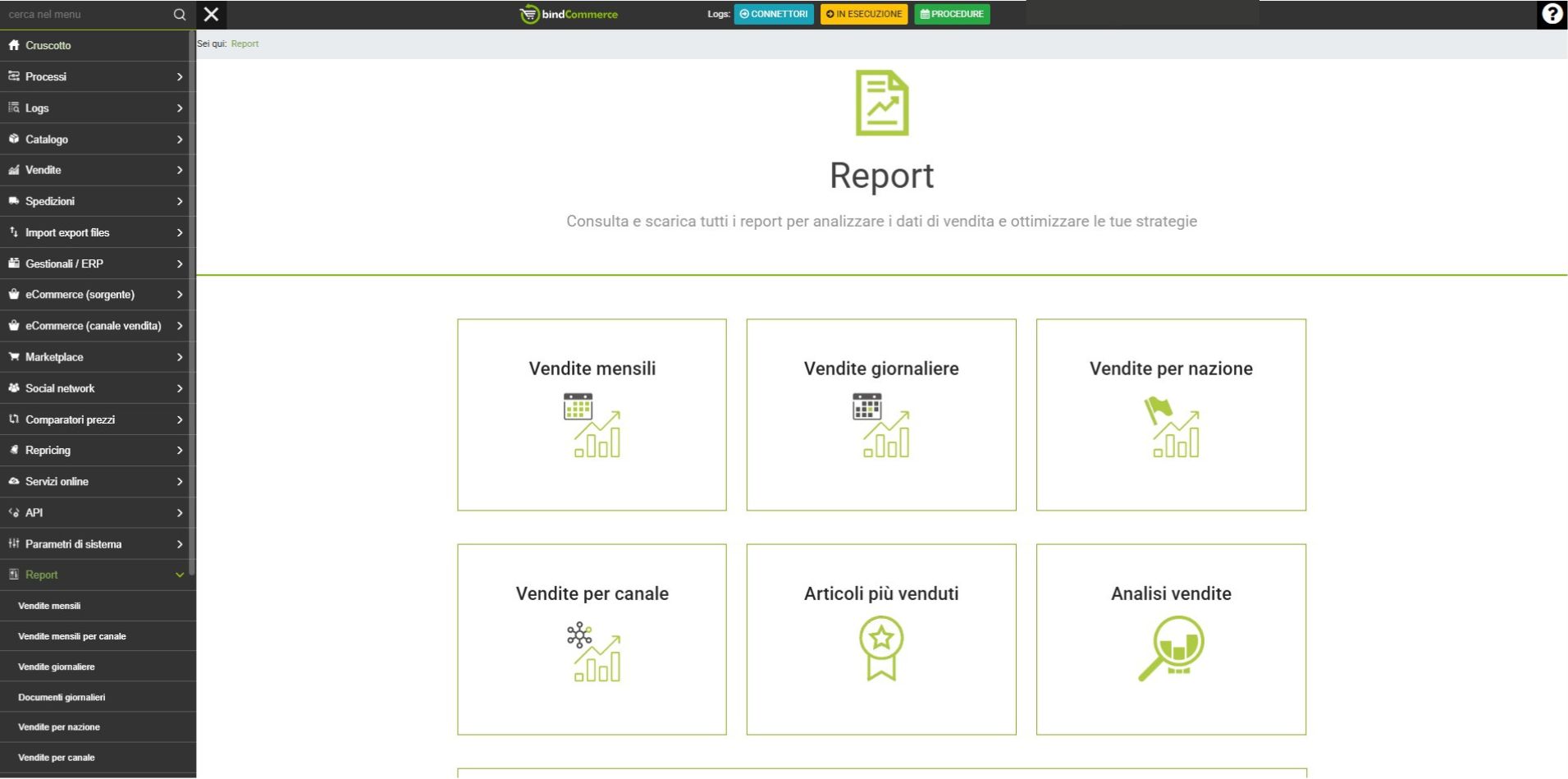This screenshot has height=779, width=1568.
Task: Expand the Catalogo menu section
Action: pyautogui.click(x=97, y=140)
